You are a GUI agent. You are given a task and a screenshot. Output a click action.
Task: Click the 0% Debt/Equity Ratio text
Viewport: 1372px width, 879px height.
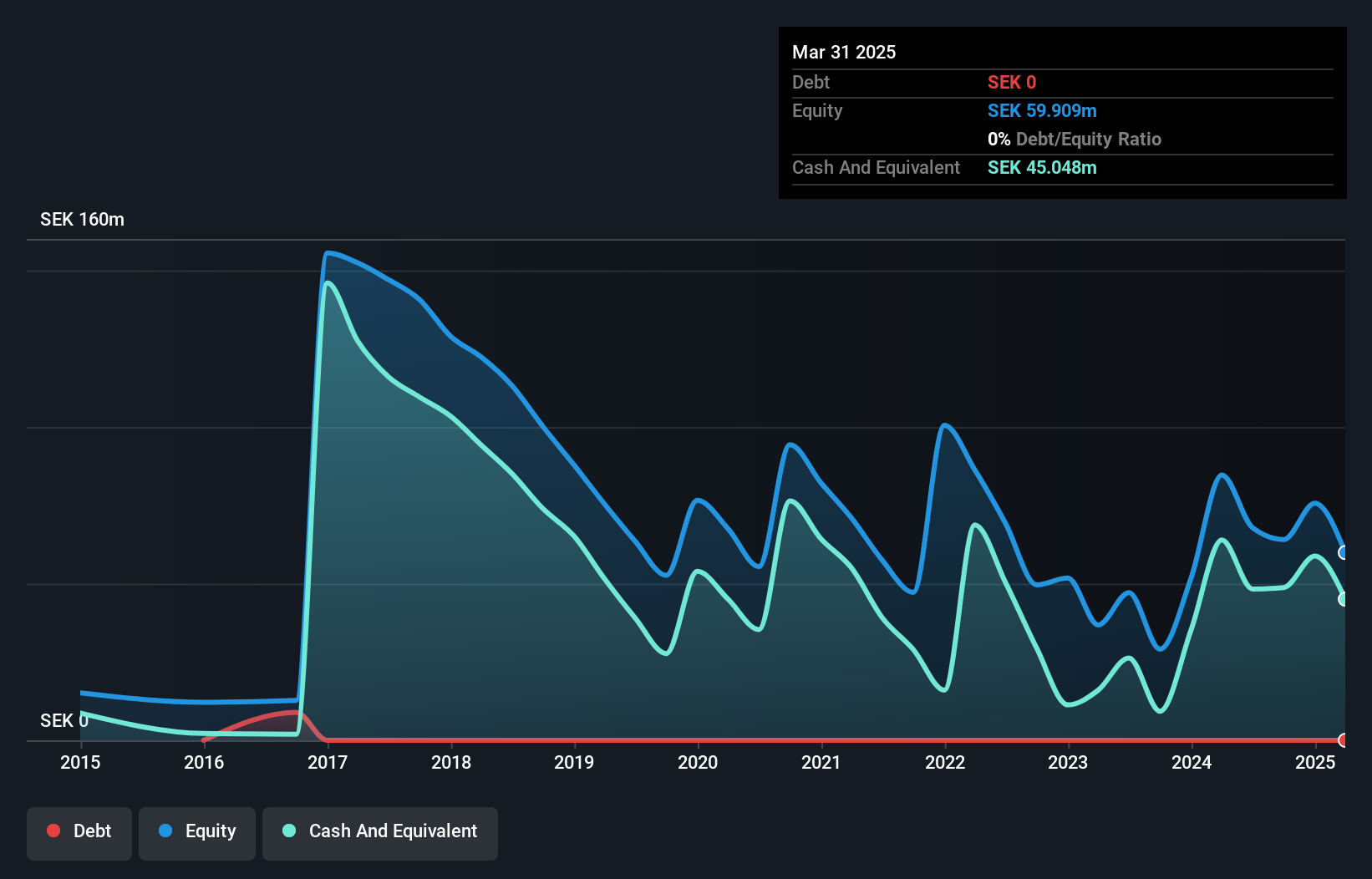pos(1075,139)
